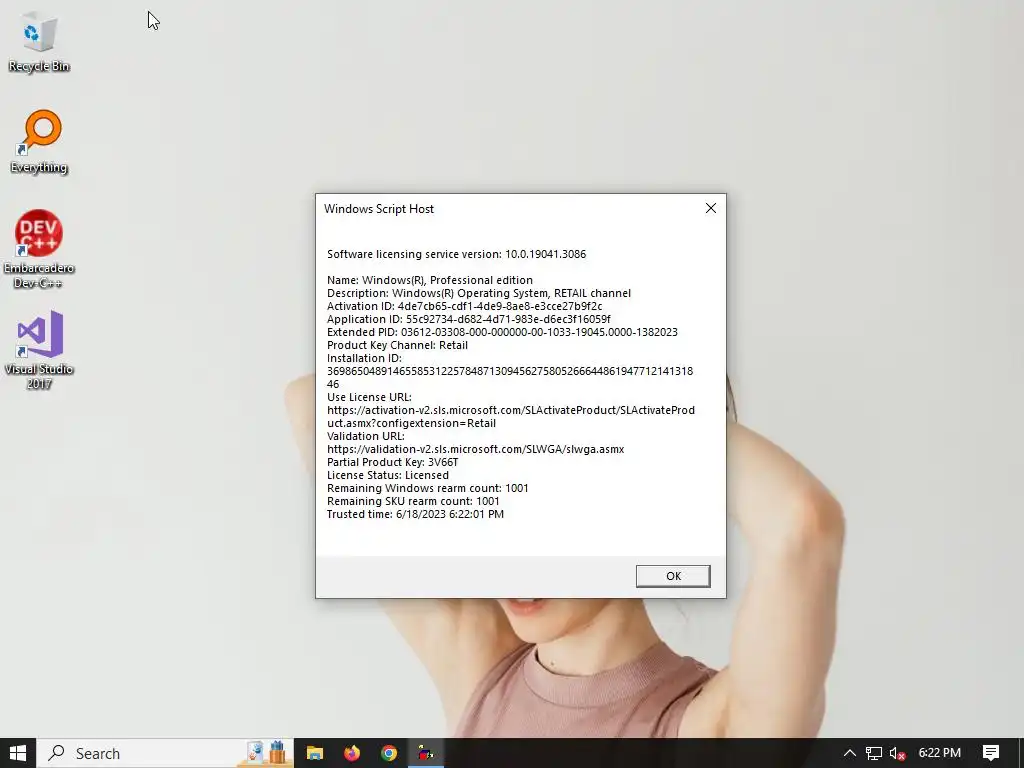Click the Remaining SKU rearm count line

pyautogui.click(x=413, y=502)
